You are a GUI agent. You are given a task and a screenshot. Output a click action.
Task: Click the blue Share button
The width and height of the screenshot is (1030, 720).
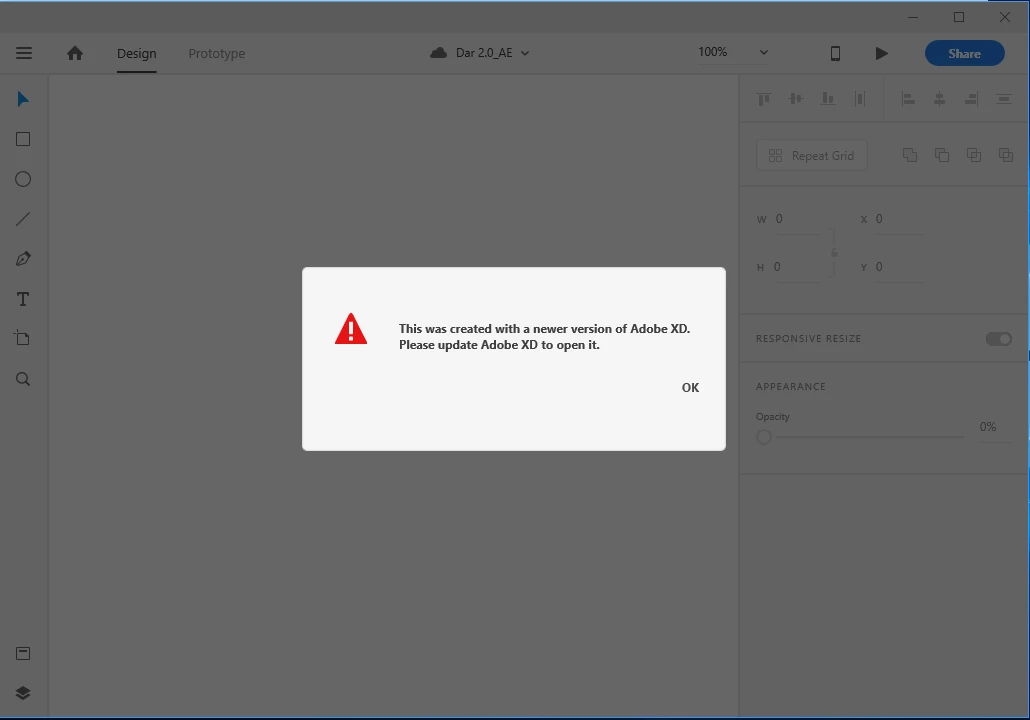[964, 53]
